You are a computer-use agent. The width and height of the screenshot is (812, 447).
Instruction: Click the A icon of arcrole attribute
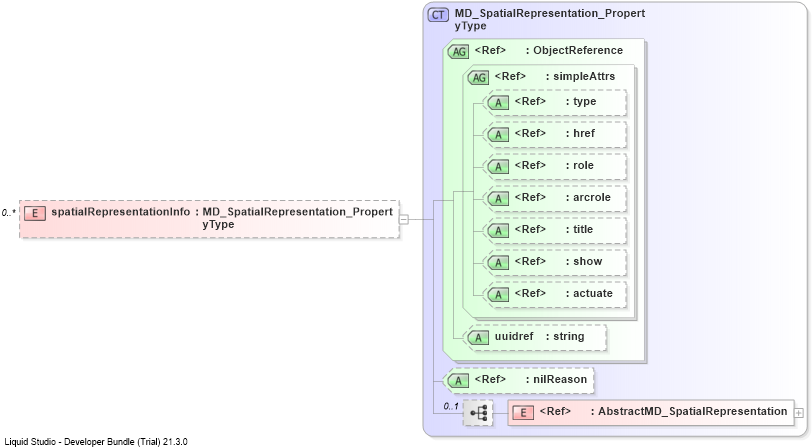pos(498,198)
